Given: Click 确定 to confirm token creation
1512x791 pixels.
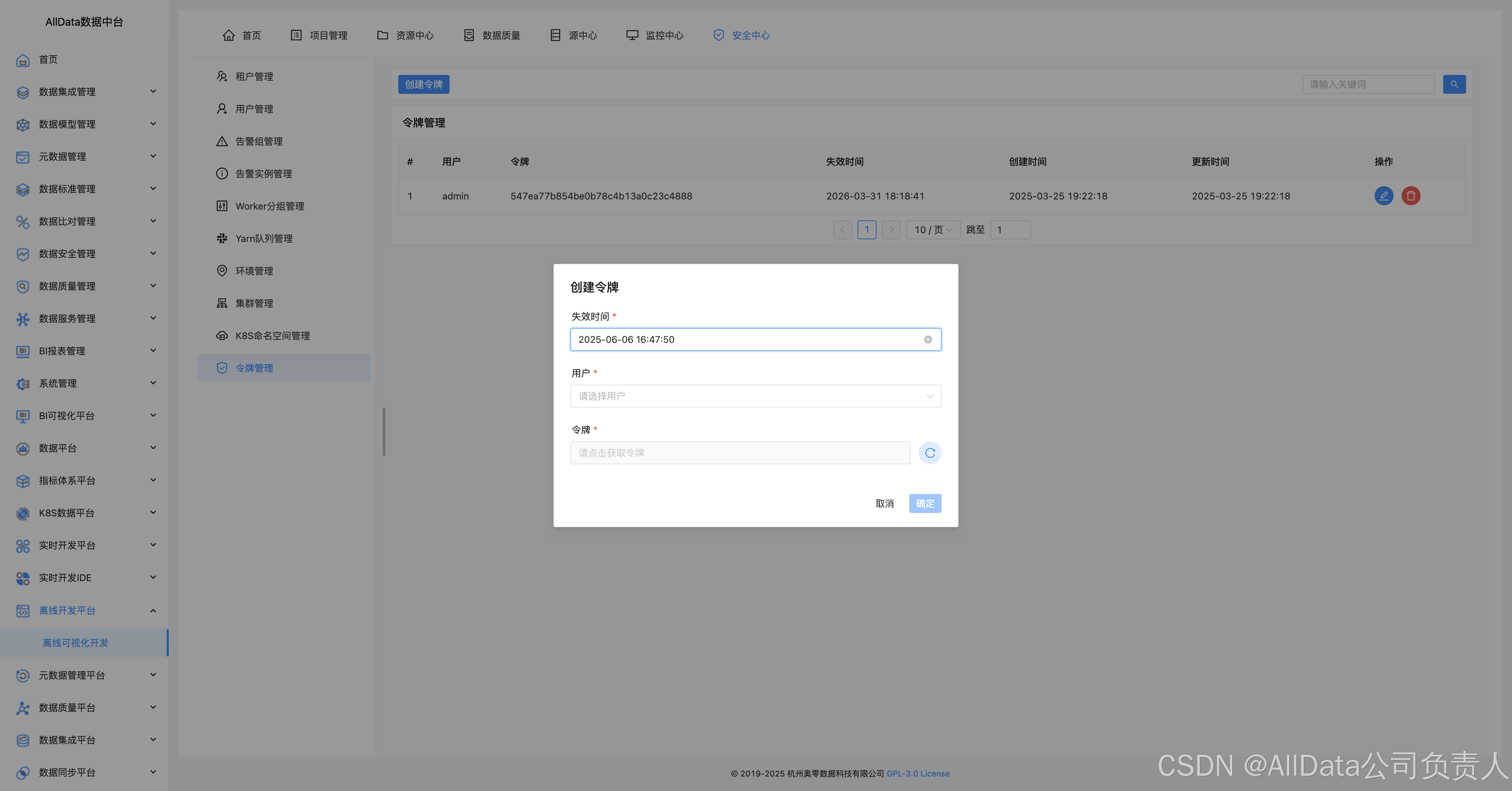Looking at the screenshot, I should (925, 503).
